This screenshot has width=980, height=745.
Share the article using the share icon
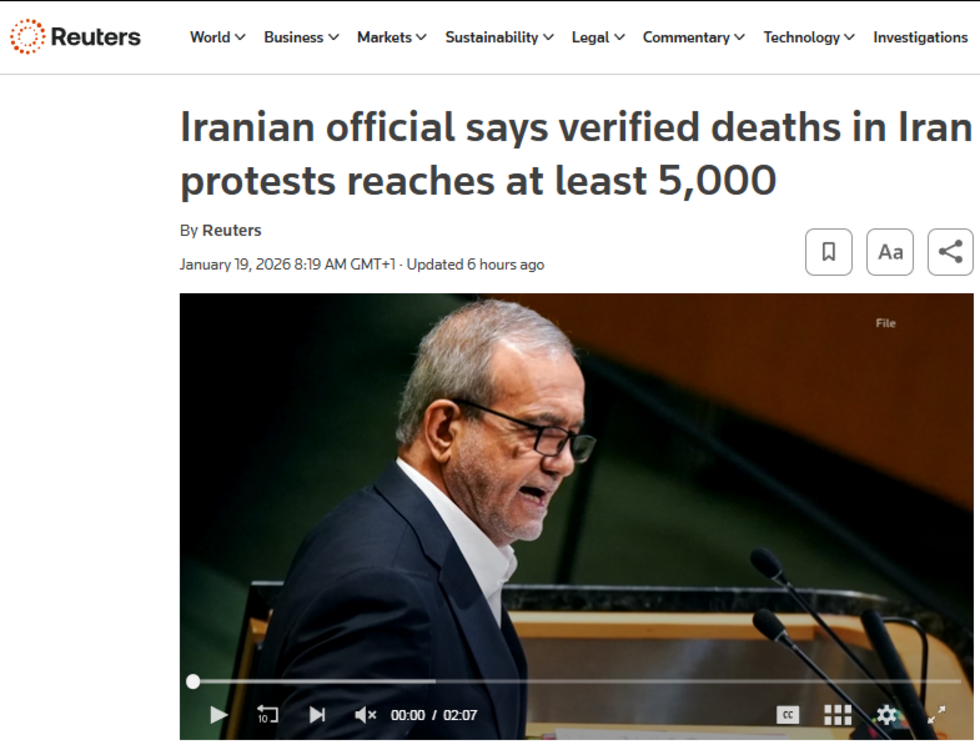point(950,252)
